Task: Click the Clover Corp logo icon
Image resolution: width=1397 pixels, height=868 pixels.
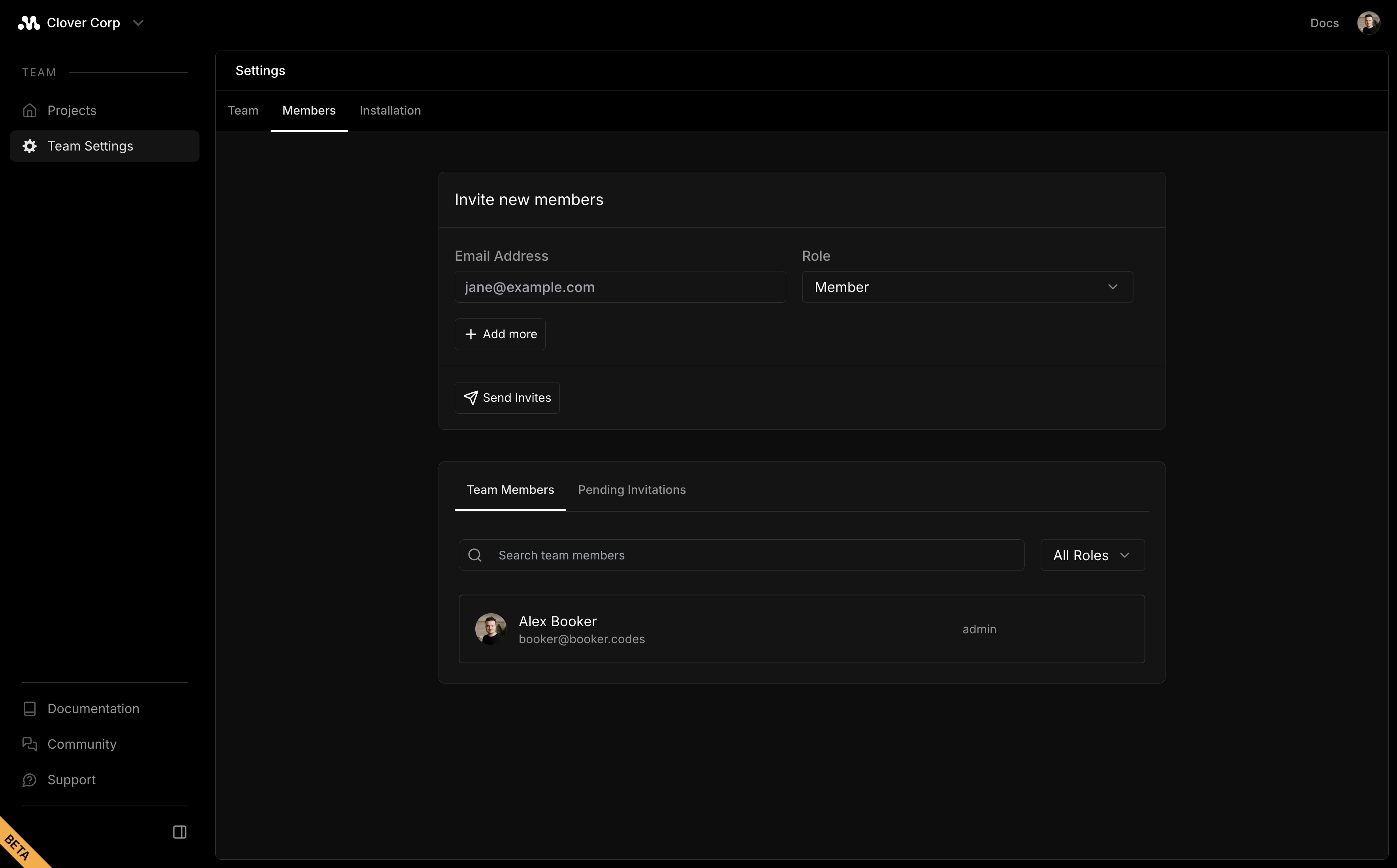Action: click(29, 23)
